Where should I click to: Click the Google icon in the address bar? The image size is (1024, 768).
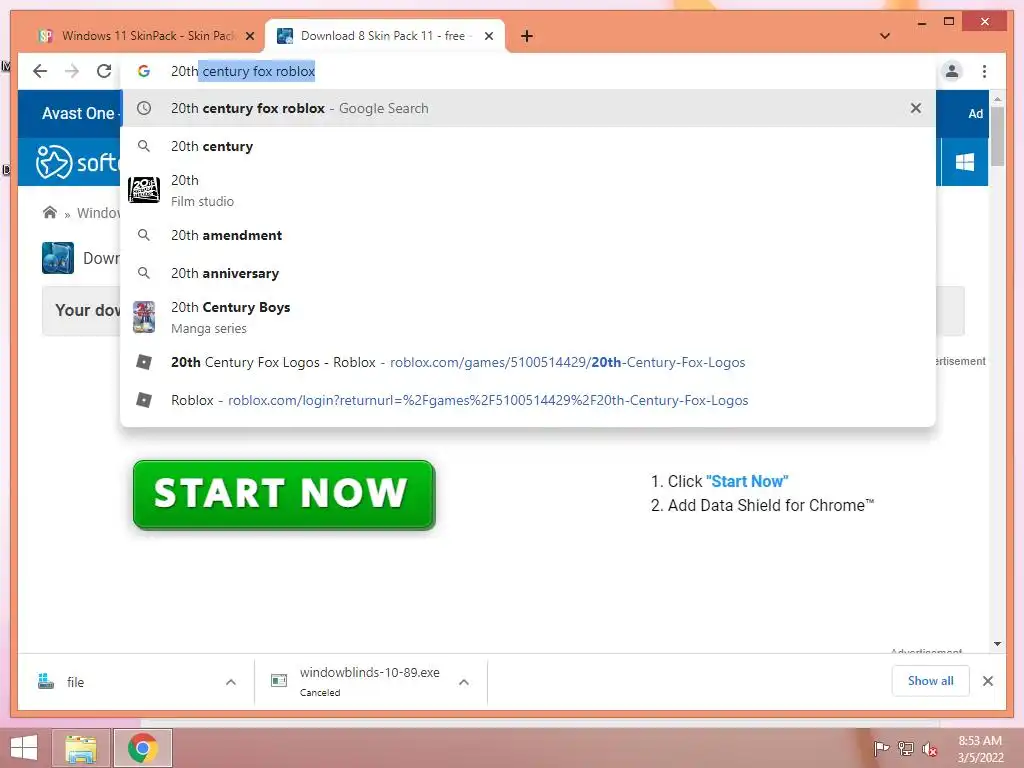(144, 71)
